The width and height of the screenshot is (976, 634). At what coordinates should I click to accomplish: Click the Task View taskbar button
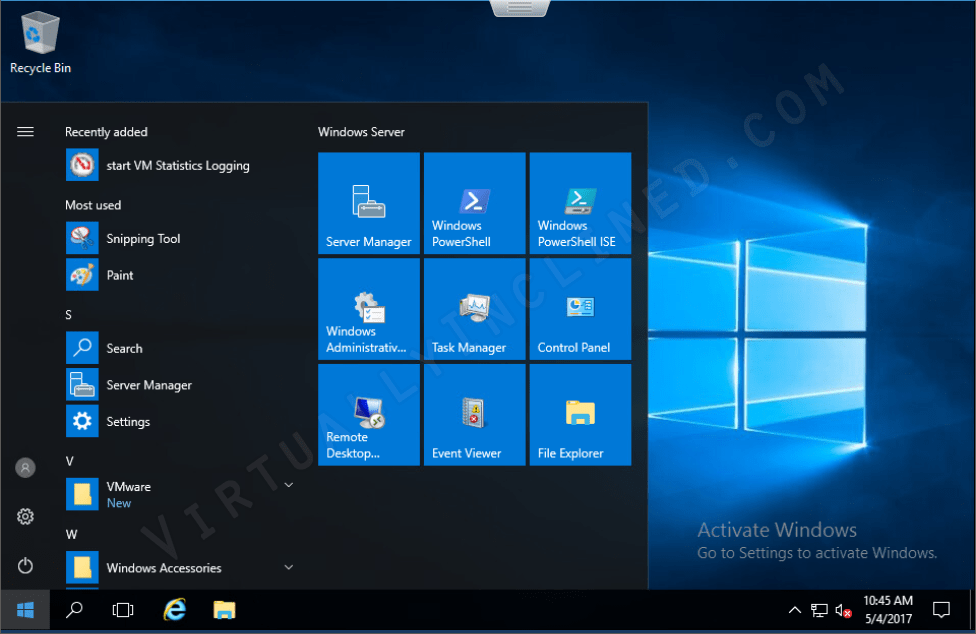[123, 609]
